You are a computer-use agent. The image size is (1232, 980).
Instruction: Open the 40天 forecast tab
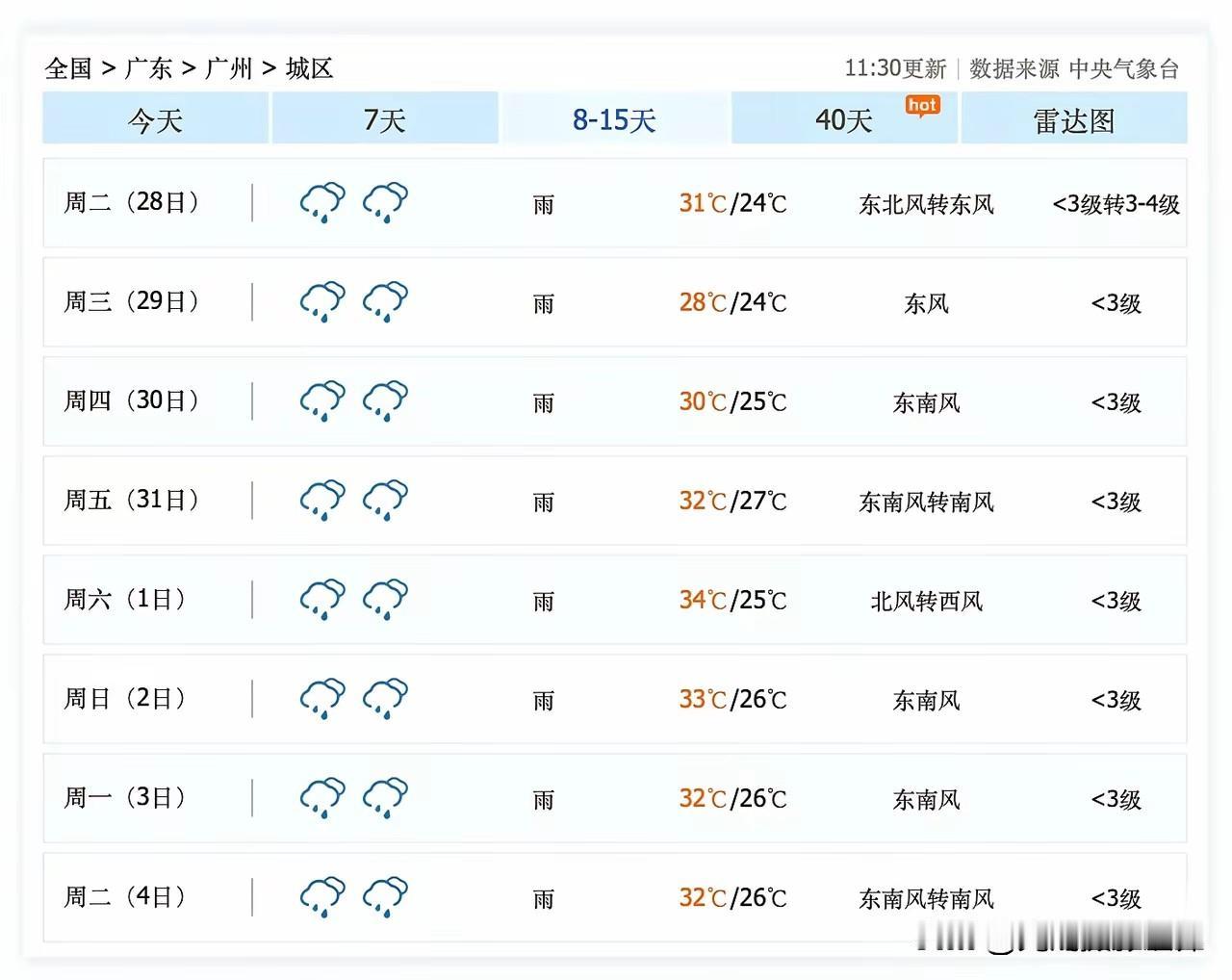(x=844, y=118)
